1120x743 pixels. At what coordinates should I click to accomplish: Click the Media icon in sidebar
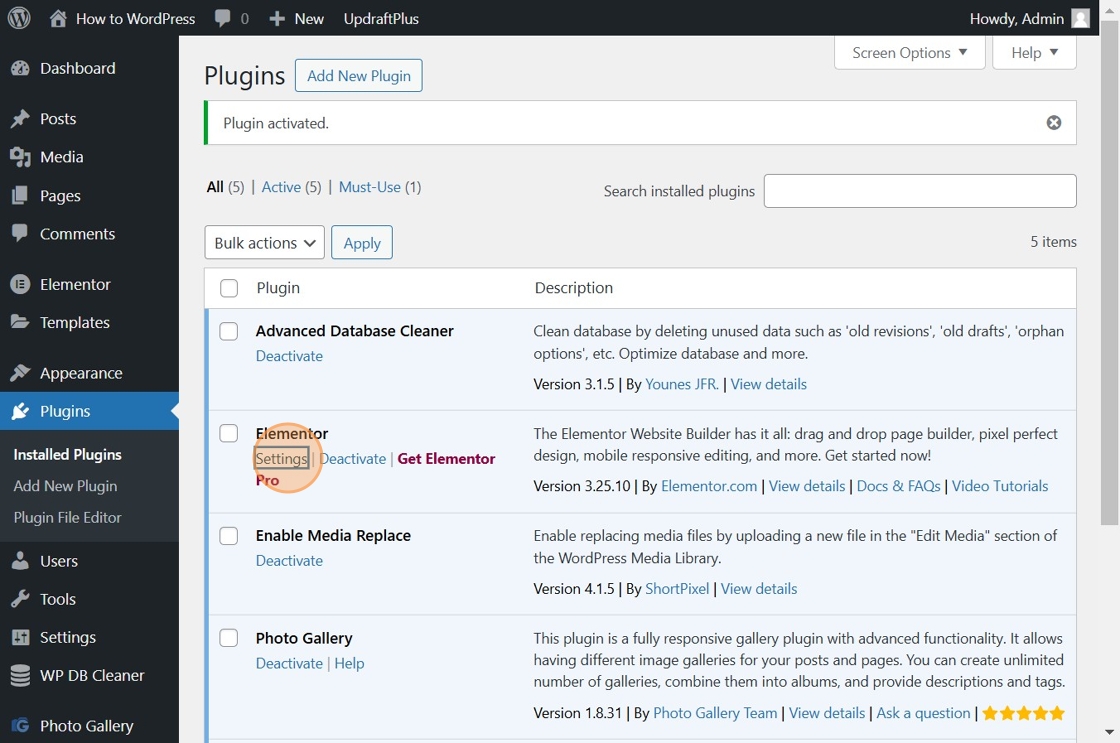tap(20, 157)
